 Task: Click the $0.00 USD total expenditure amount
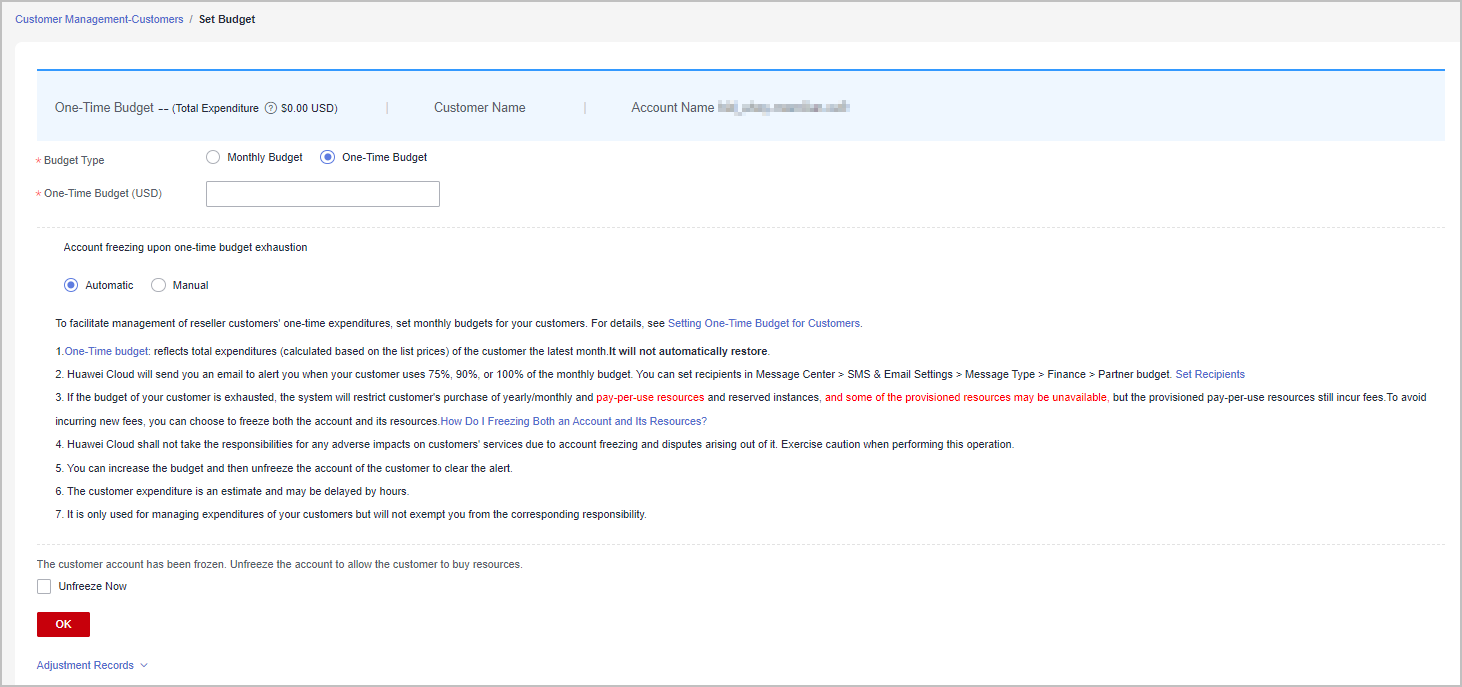click(x=309, y=108)
